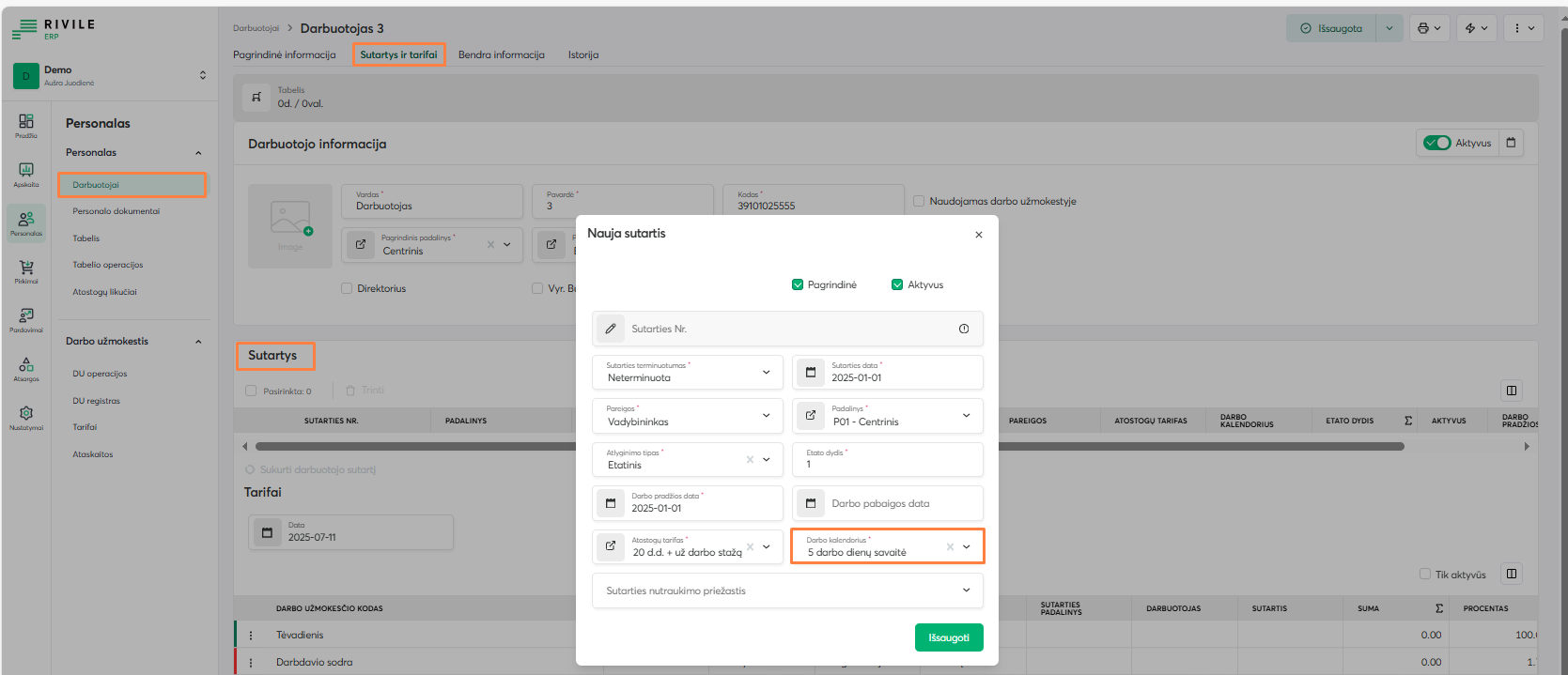Viewport: 1568px width, 675px height.
Task: Open the Nustatymai settings icon
Action: 26,414
